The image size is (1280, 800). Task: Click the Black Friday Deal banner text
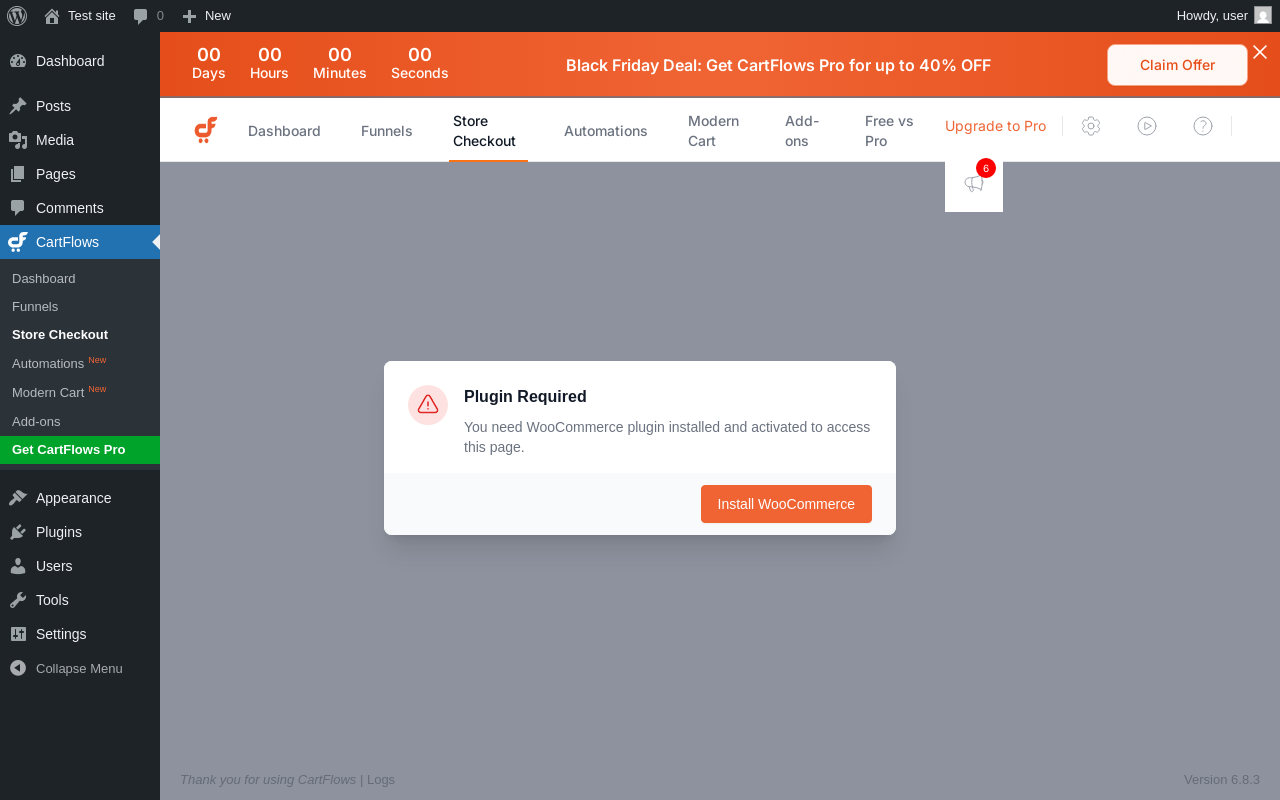(x=778, y=65)
